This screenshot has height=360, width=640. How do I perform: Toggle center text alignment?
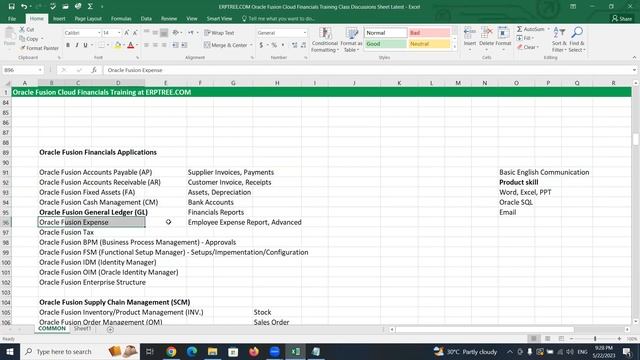pyautogui.click(x=155, y=45)
